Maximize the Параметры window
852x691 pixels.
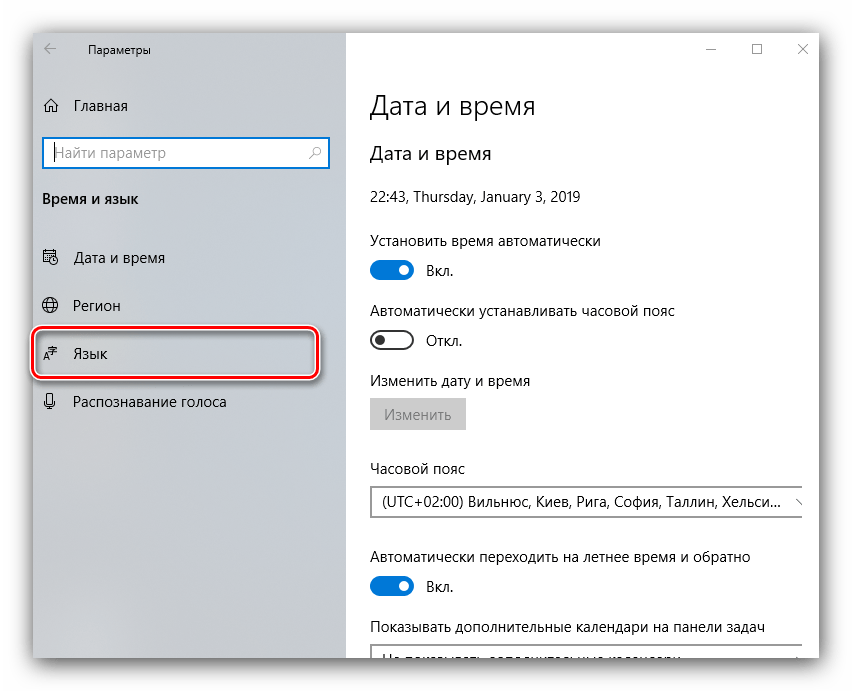click(x=757, y=49)
